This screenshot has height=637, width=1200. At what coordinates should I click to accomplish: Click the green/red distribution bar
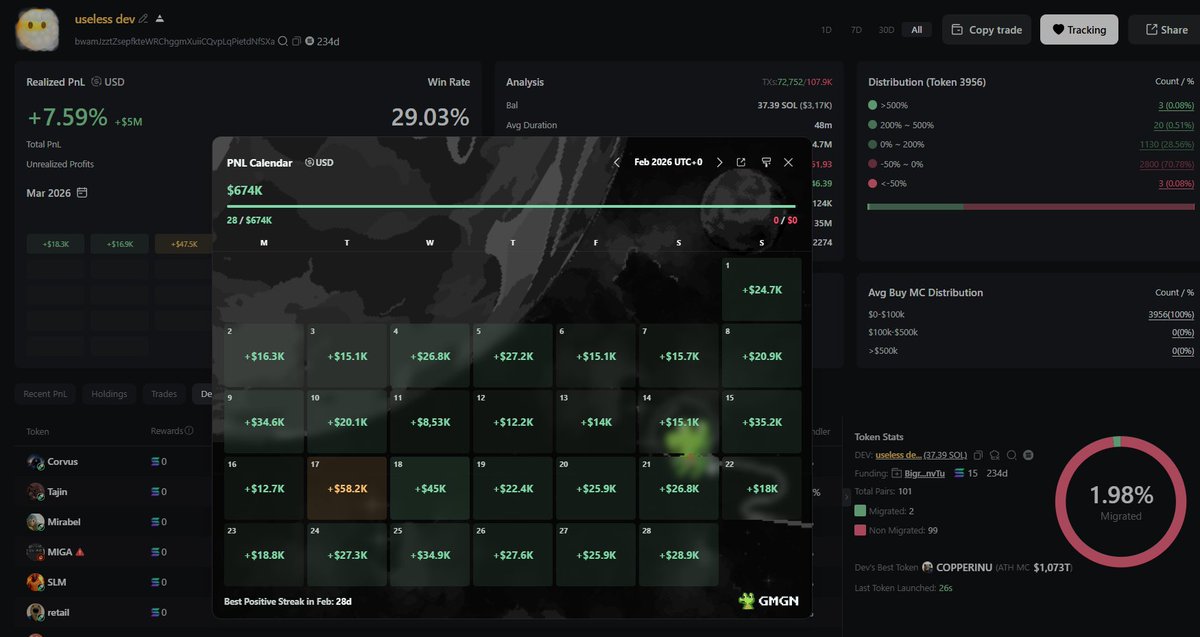[x=1031, y=207]
